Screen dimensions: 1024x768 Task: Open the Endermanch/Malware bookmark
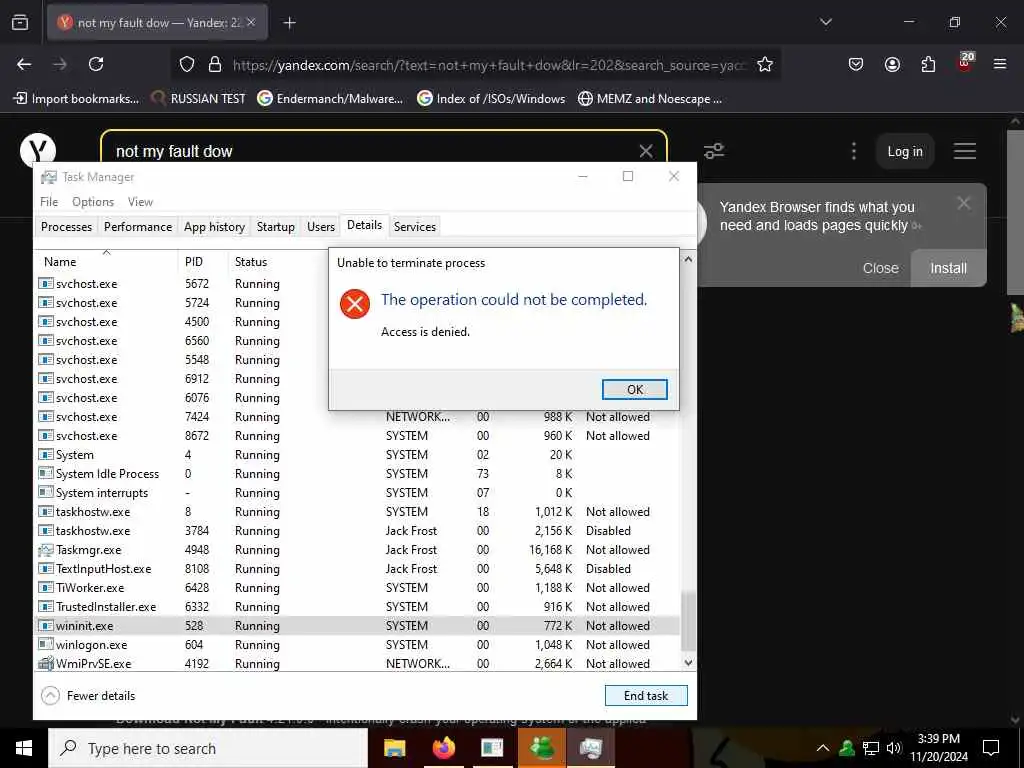tap(330, 99)
